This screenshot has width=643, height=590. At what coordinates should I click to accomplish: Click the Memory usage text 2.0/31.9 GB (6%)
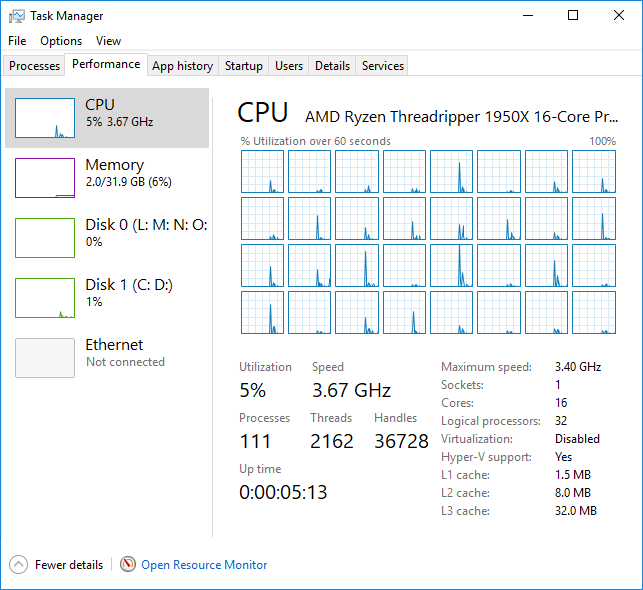point(129,182)
